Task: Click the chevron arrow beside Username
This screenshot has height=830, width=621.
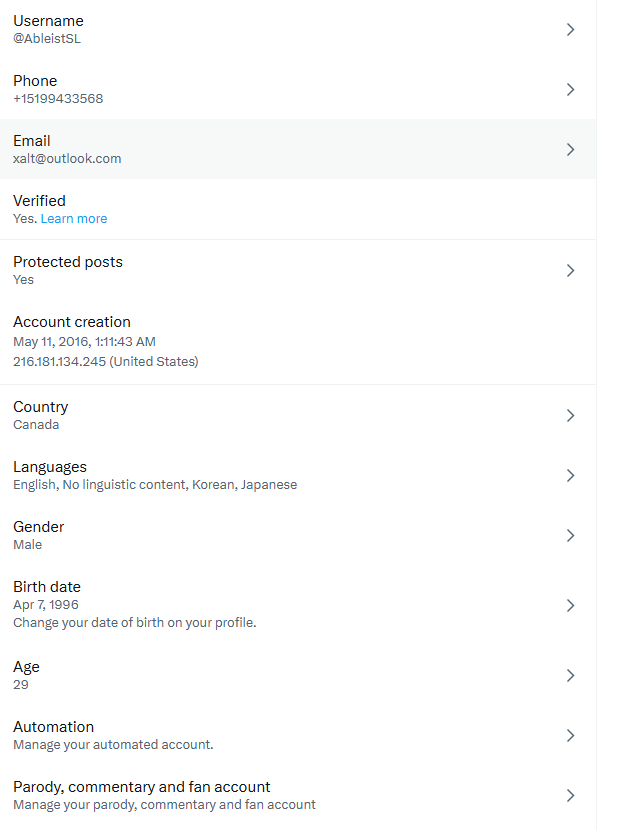Action: point(570,30)
